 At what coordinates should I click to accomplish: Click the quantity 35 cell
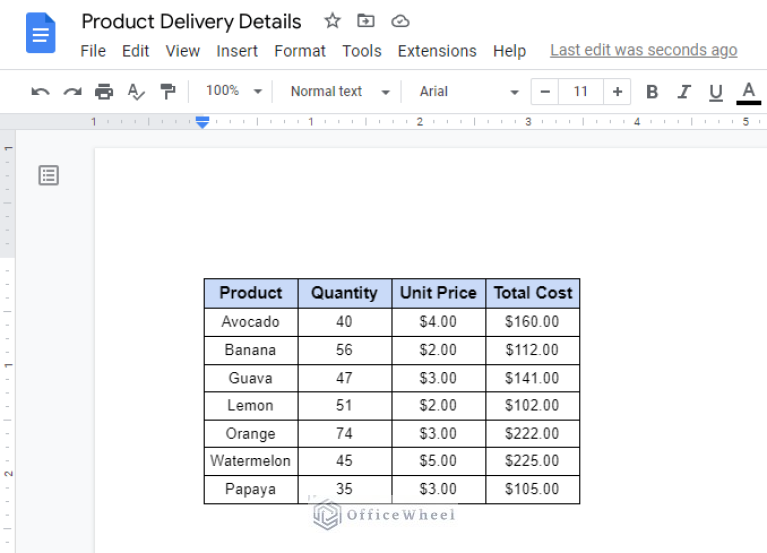pos(344,489)
